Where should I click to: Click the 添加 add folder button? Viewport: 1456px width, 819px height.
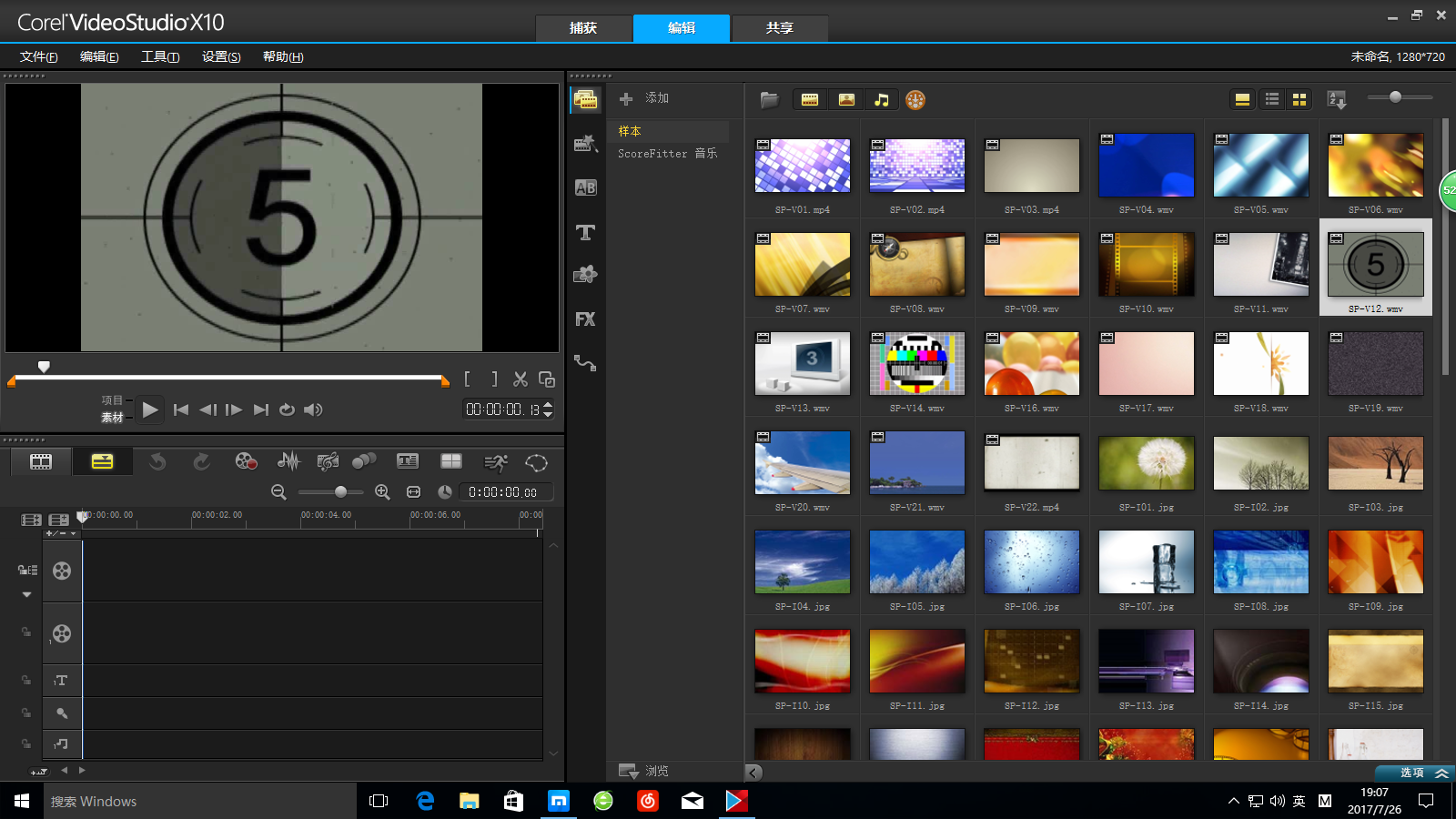pyautogui.click(x=644, y=98)
